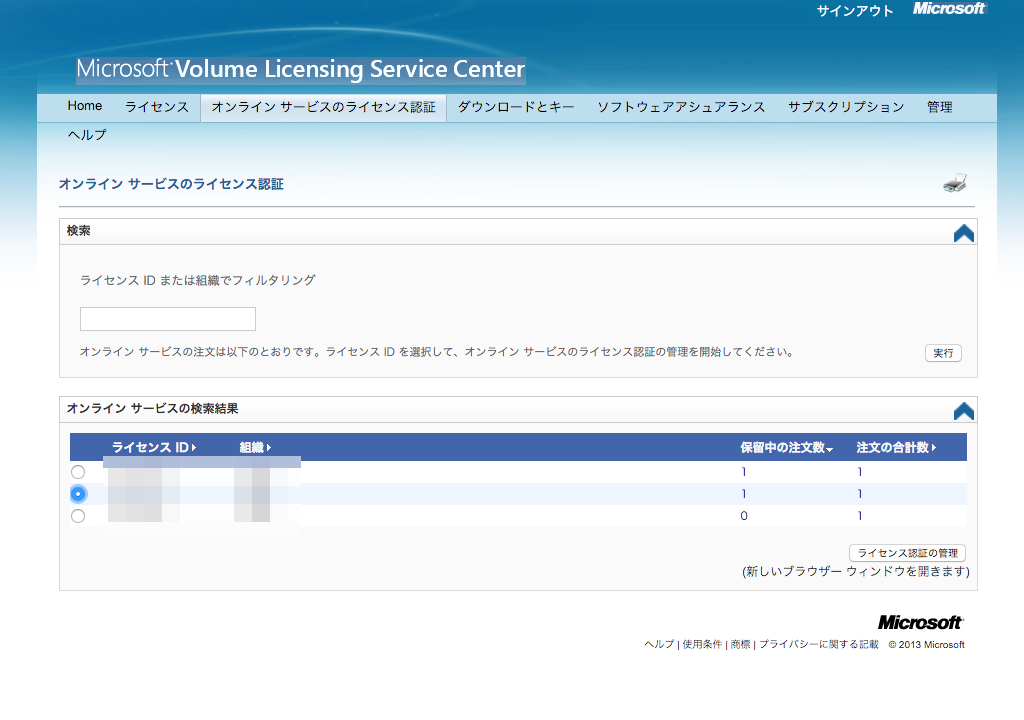Collapse the 検索 panel with its arrow
Screen dimensions: 1024x720
(x=963, y=233)
